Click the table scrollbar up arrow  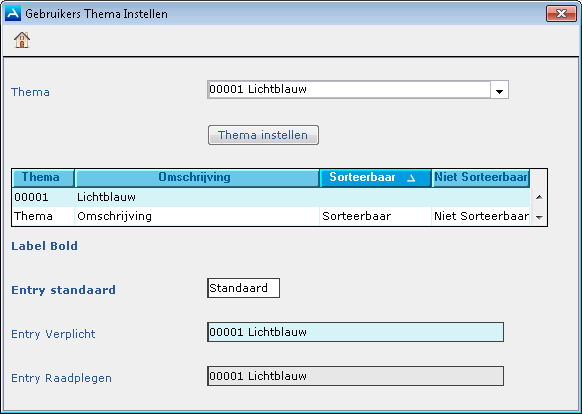(539, 197)
